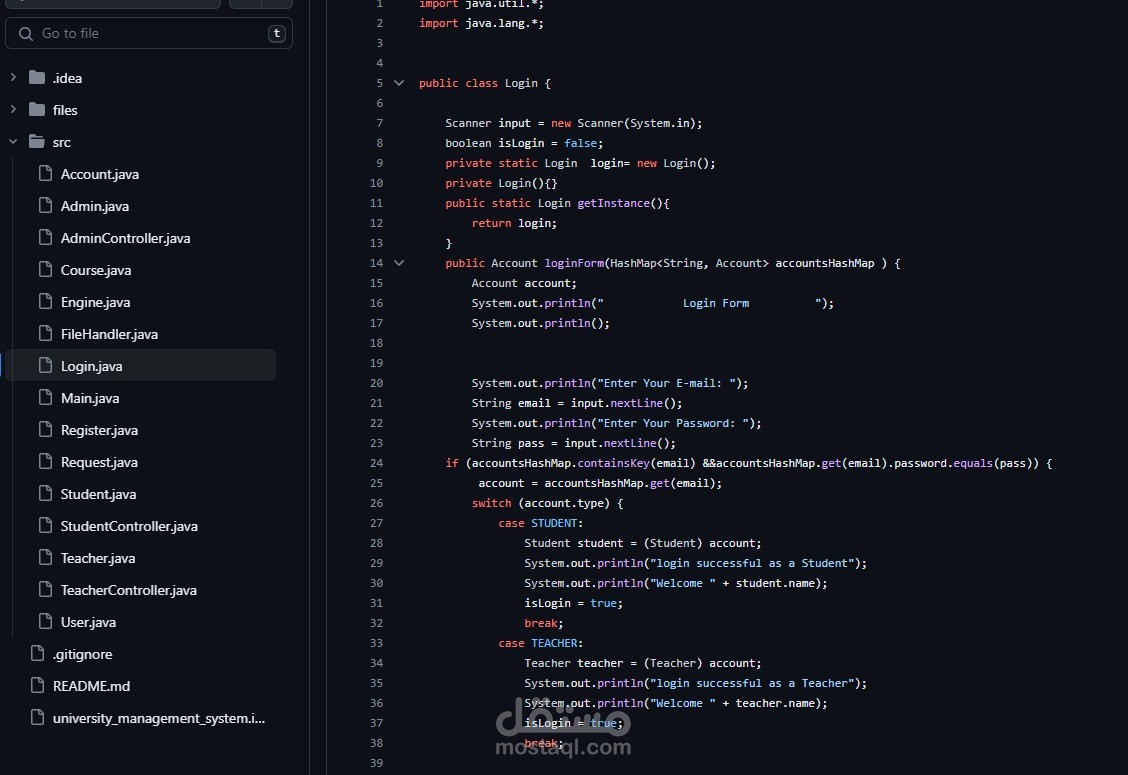Click the file icon beside TeacherController.java
The height and width of the screenshot is (775, 1128).
pos(45,589)
